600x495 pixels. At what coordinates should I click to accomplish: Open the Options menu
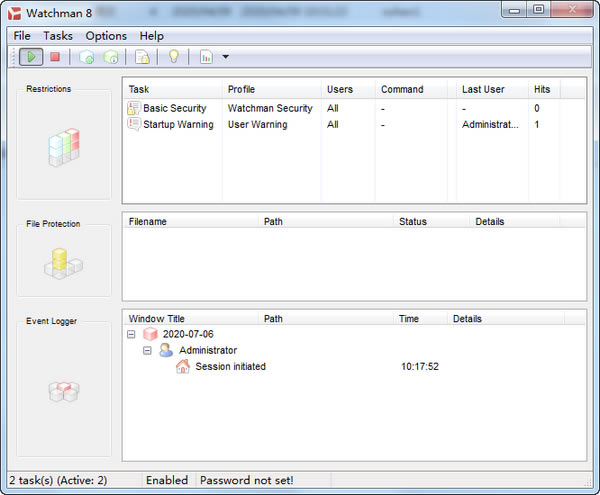(x=106, y=36)
